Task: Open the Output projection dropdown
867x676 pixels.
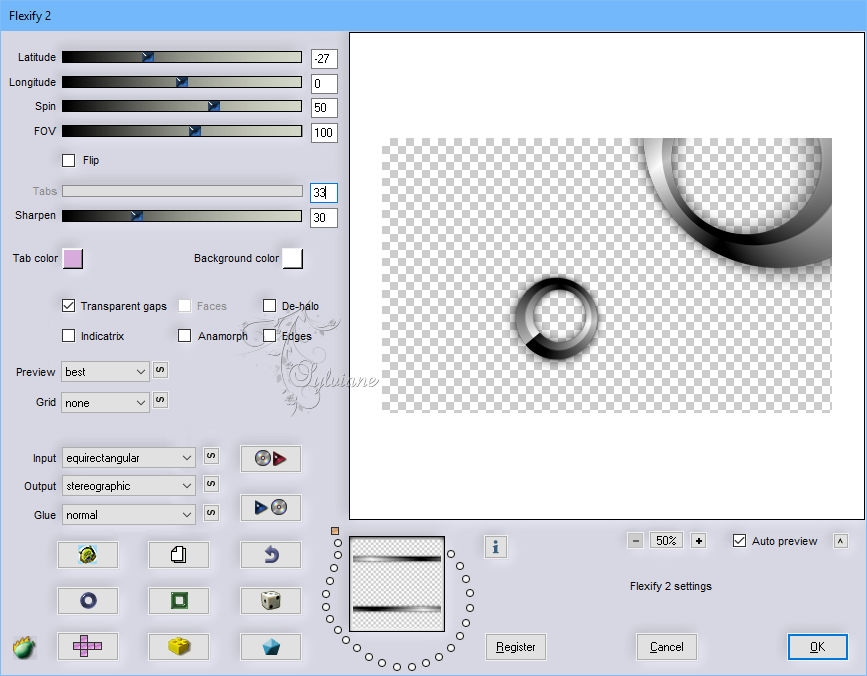Action: (x=128, y=486)
